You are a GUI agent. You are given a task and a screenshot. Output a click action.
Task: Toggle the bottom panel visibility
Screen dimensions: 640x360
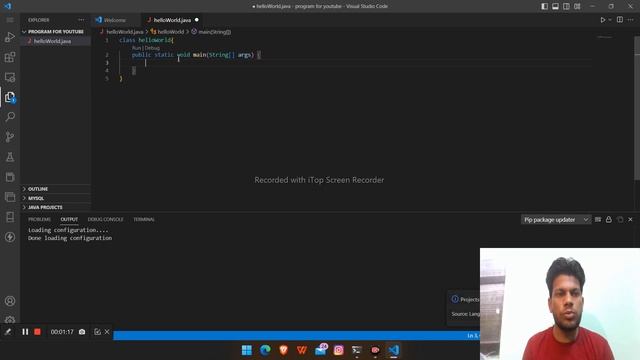pos(556,6)
